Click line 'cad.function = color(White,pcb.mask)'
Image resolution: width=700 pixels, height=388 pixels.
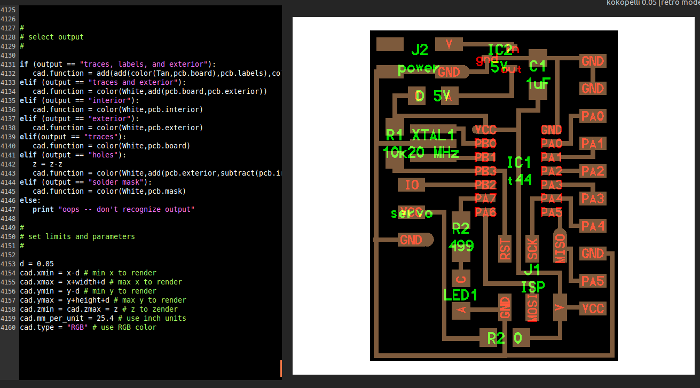tap(109, 192)
